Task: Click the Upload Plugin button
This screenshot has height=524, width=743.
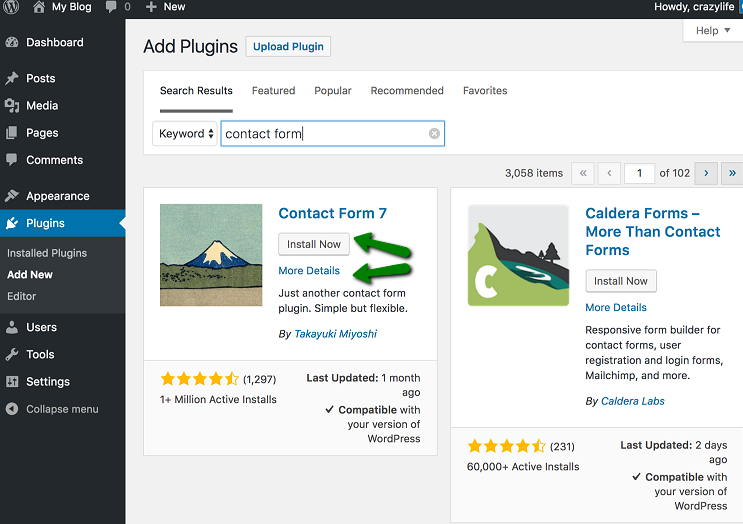Action: point(288,46)
